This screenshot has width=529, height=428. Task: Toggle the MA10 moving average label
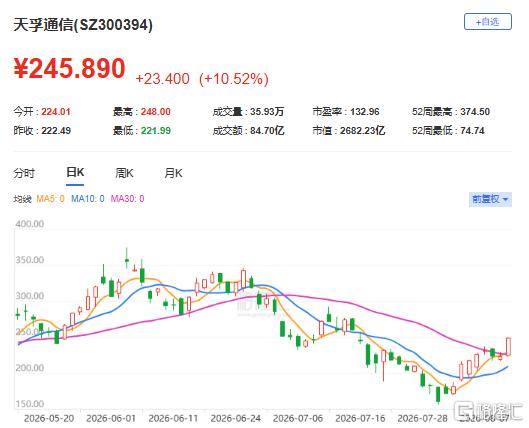88,199
